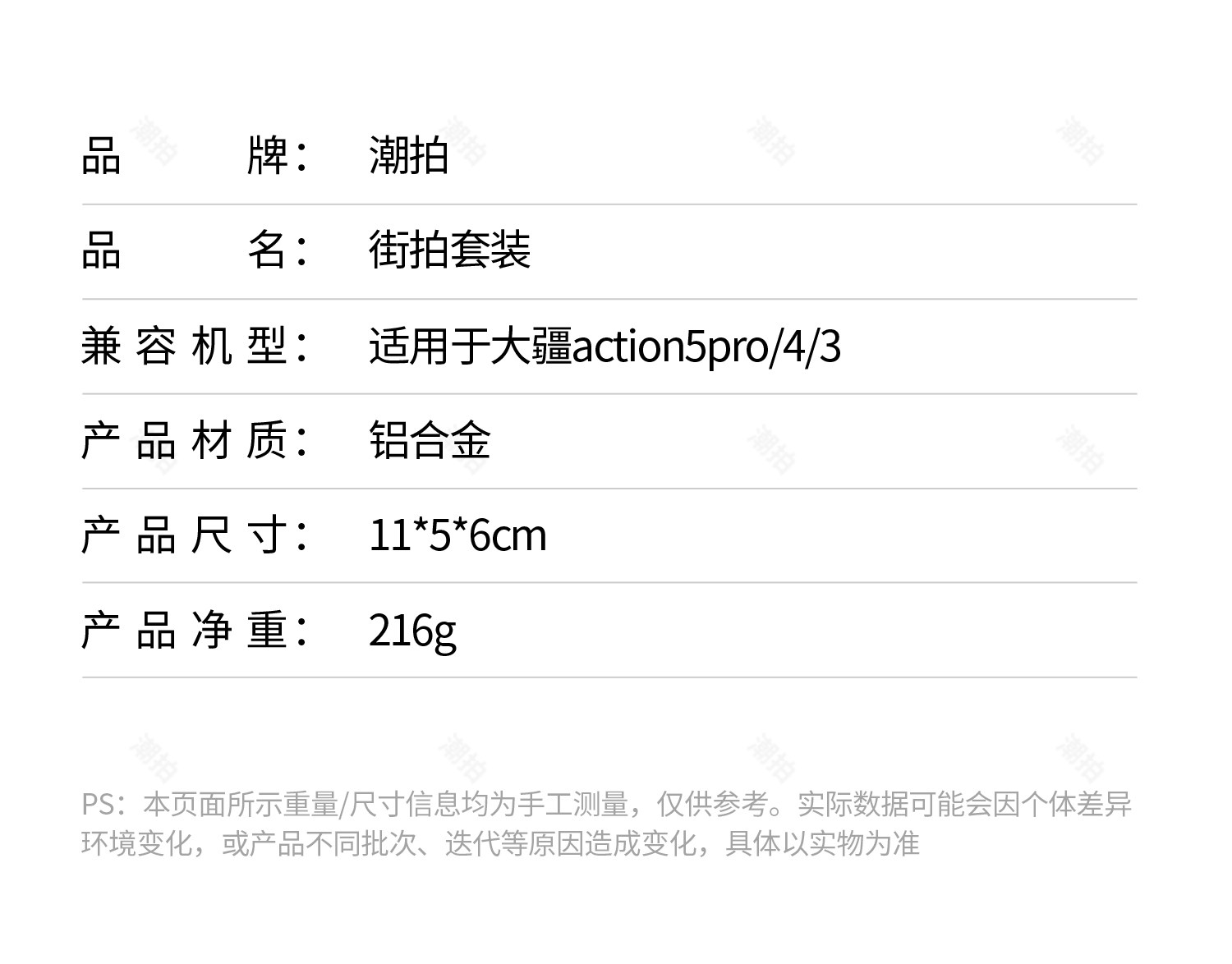
Task: Select the 街拍套装 product name value
Action: click(449, 250)
